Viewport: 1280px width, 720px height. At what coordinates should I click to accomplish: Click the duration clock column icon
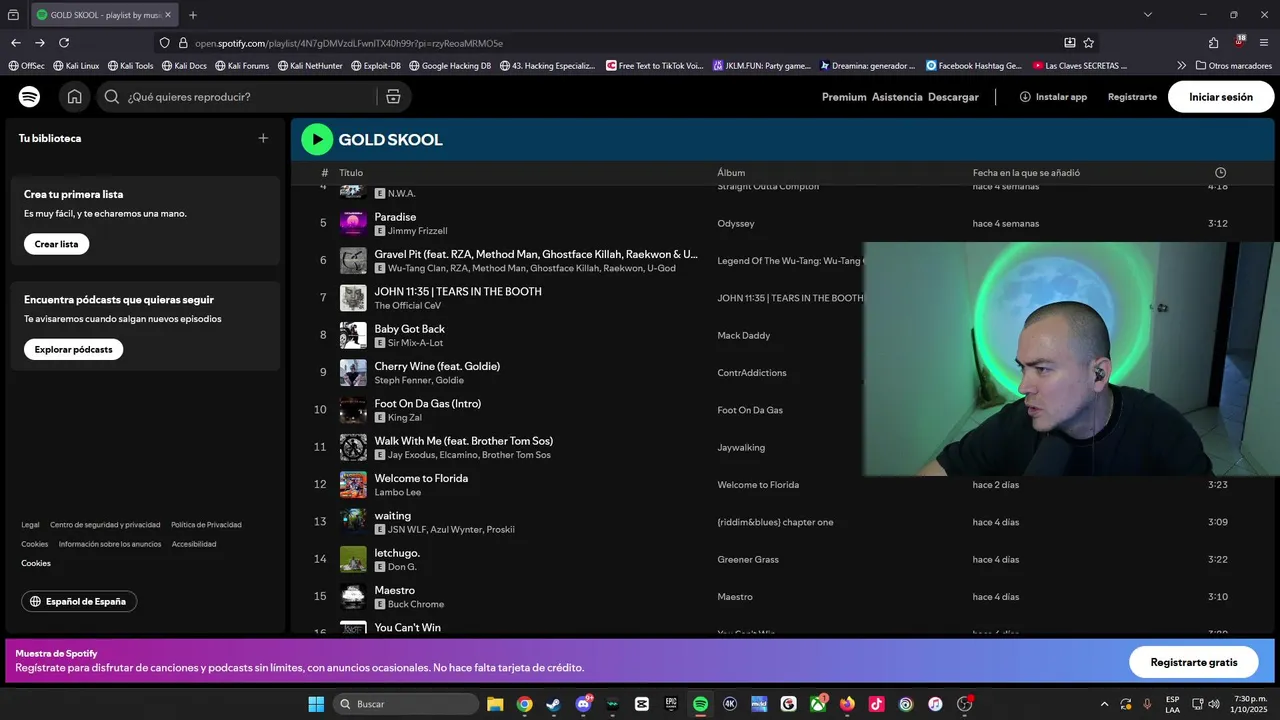point(1220,173)
